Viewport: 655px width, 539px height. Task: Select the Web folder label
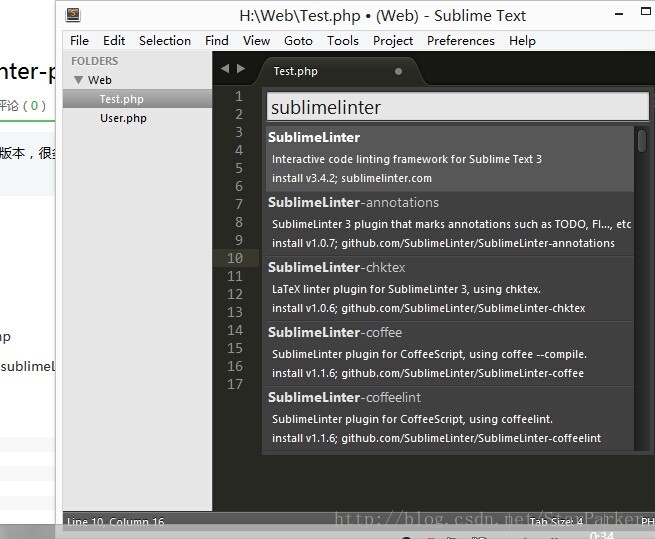click(x=99, y=80)
